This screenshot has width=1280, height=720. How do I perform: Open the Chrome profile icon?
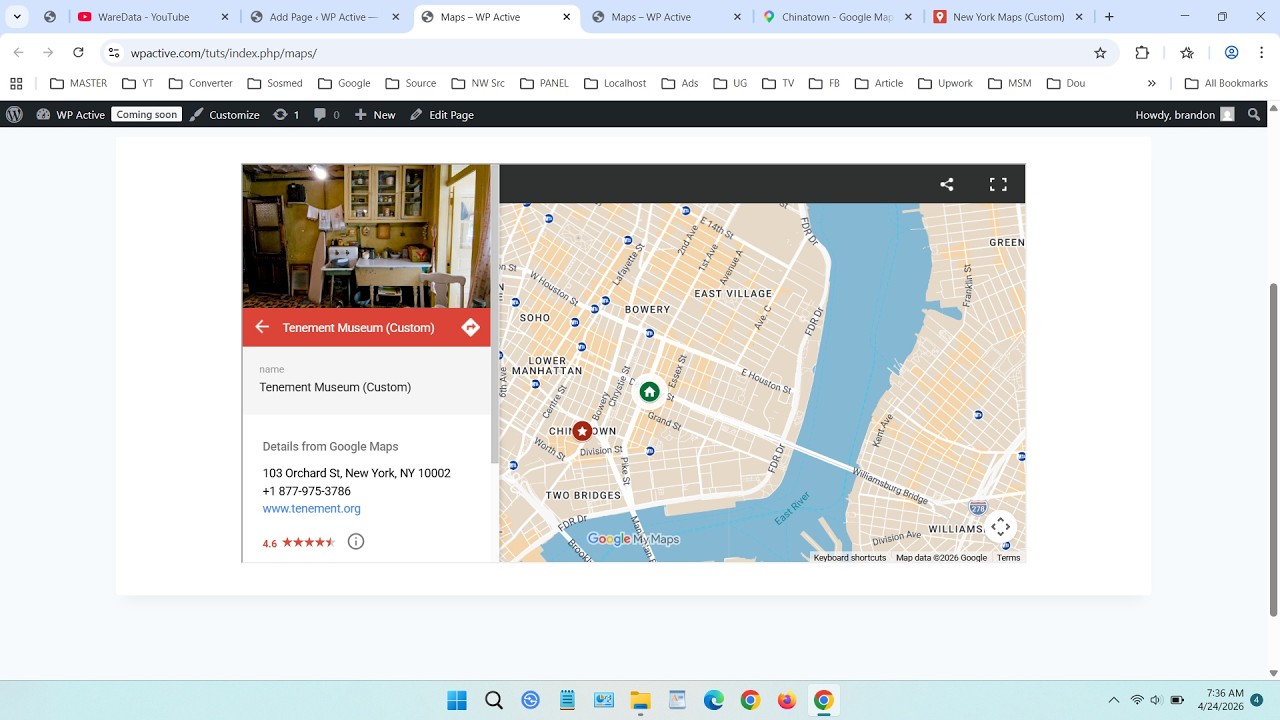[x=1232, y=53]
